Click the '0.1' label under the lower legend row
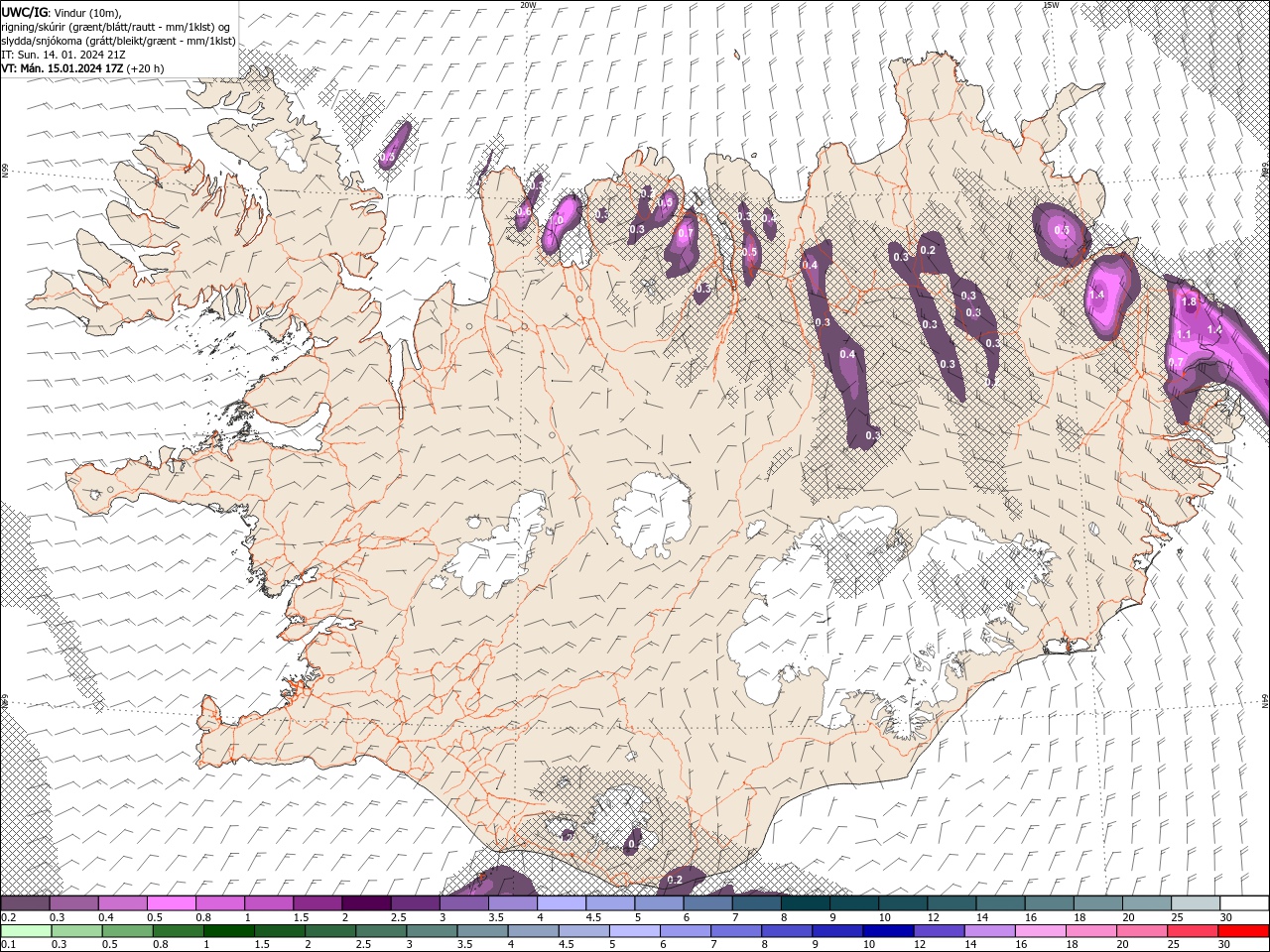Viewport: 1270px width, 952px height. coord(7,945)
